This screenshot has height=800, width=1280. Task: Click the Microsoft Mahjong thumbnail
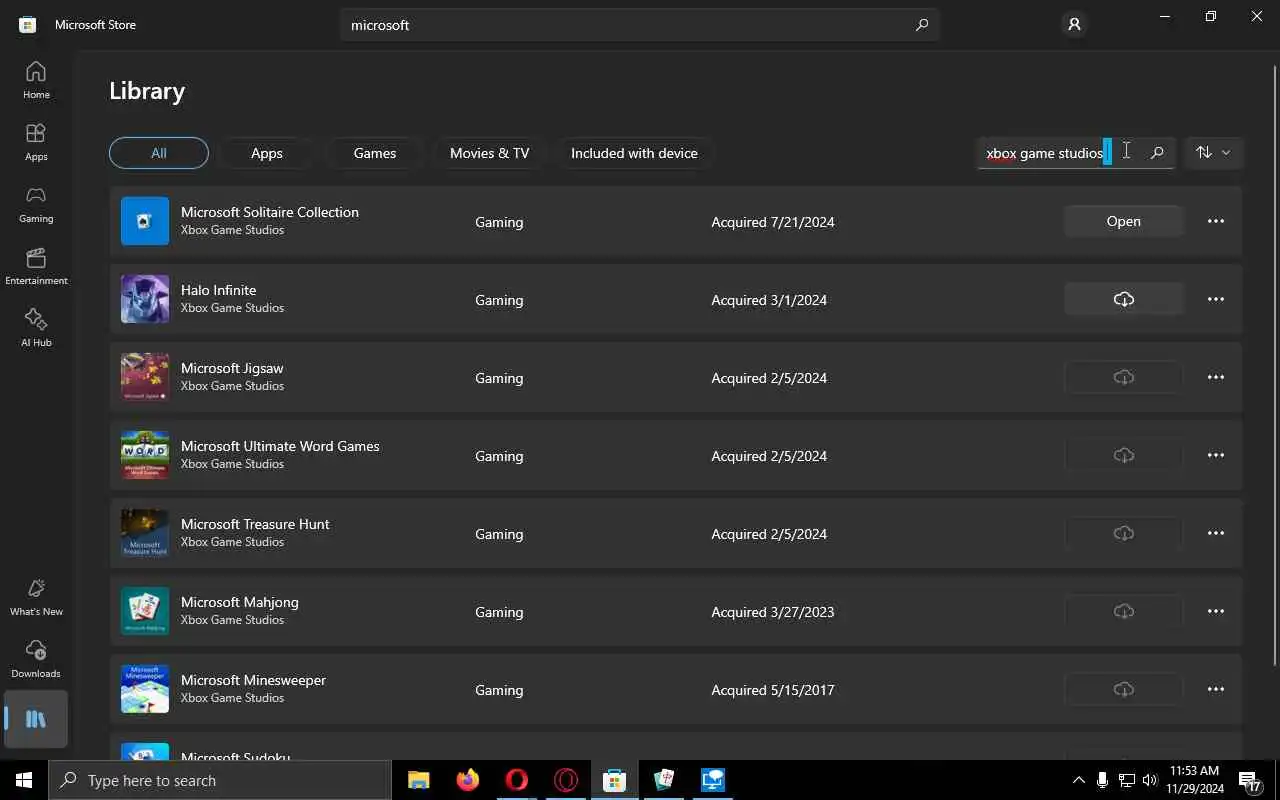[145, 611]
